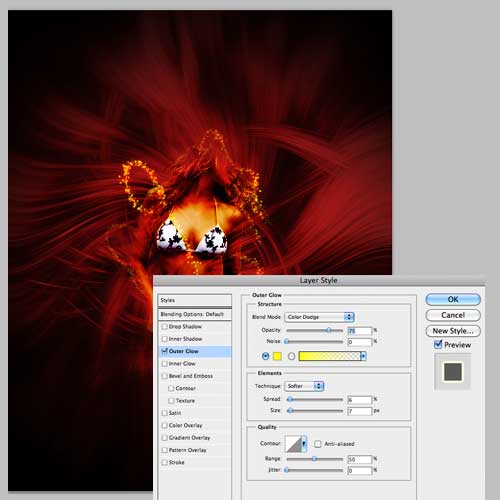Select the Stroke style label
The width and height of the screenshot is (500, 500).
click(176, 462)
